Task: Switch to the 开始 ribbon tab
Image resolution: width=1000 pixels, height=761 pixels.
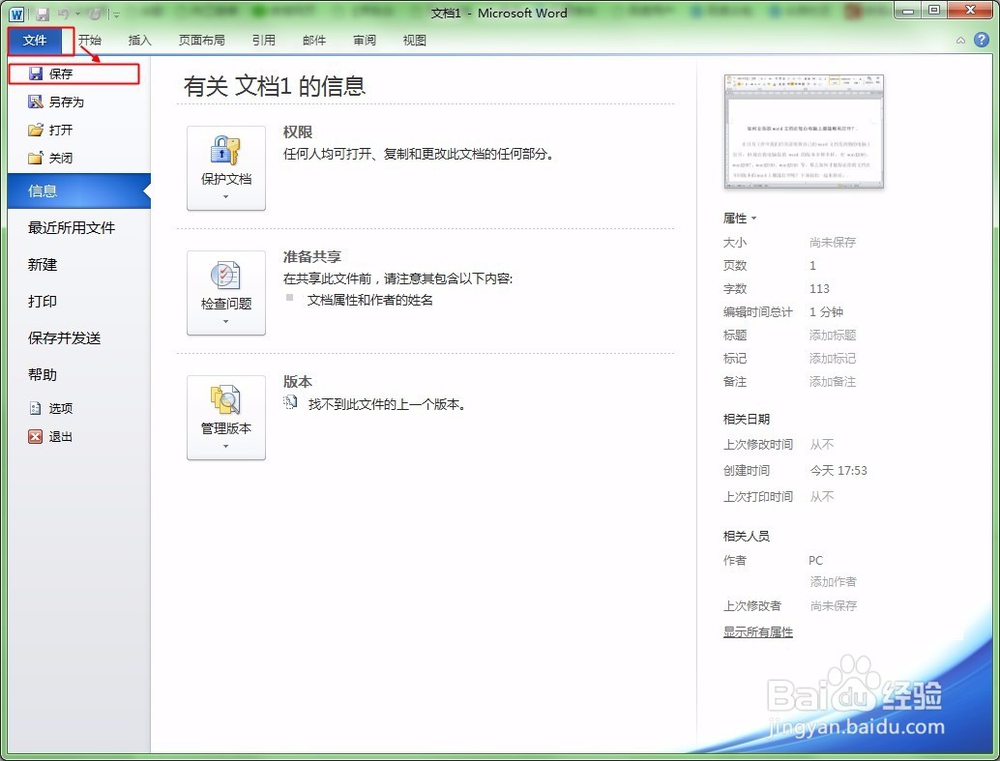Action: click(x=90, y=40)
